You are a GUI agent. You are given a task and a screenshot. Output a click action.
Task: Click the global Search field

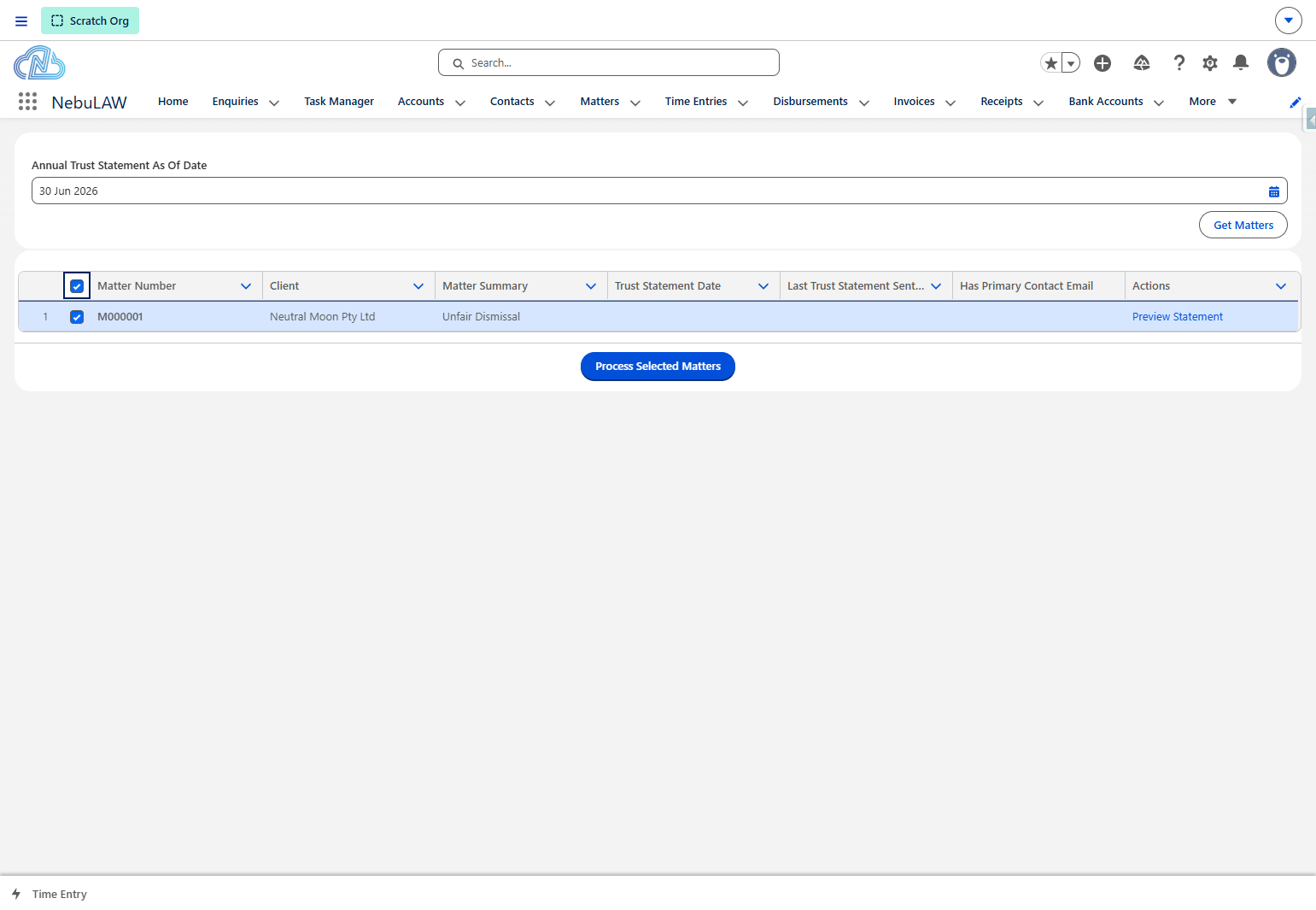tap(609, 62)
